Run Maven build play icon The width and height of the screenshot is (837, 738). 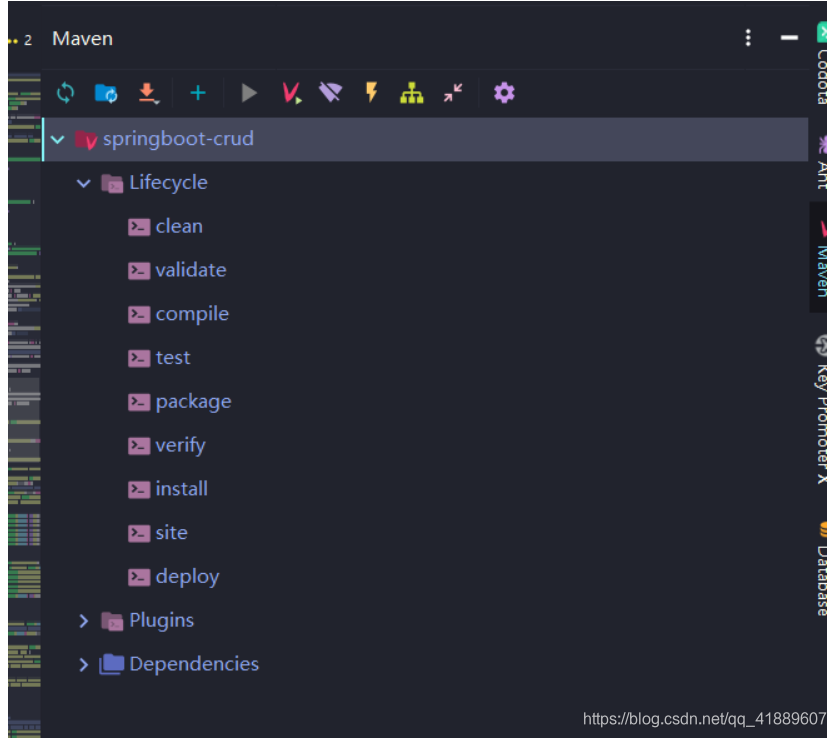(x=249, y=93)
